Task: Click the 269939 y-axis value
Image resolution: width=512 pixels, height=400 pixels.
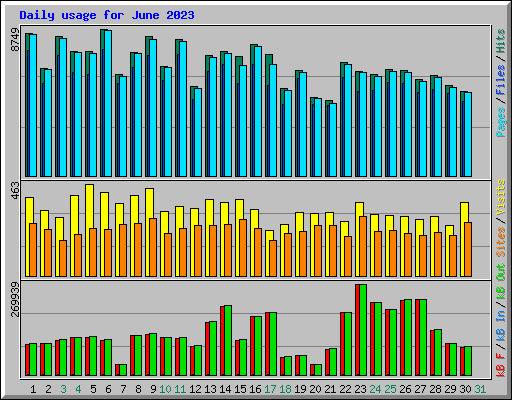Action: pos(15,299)
